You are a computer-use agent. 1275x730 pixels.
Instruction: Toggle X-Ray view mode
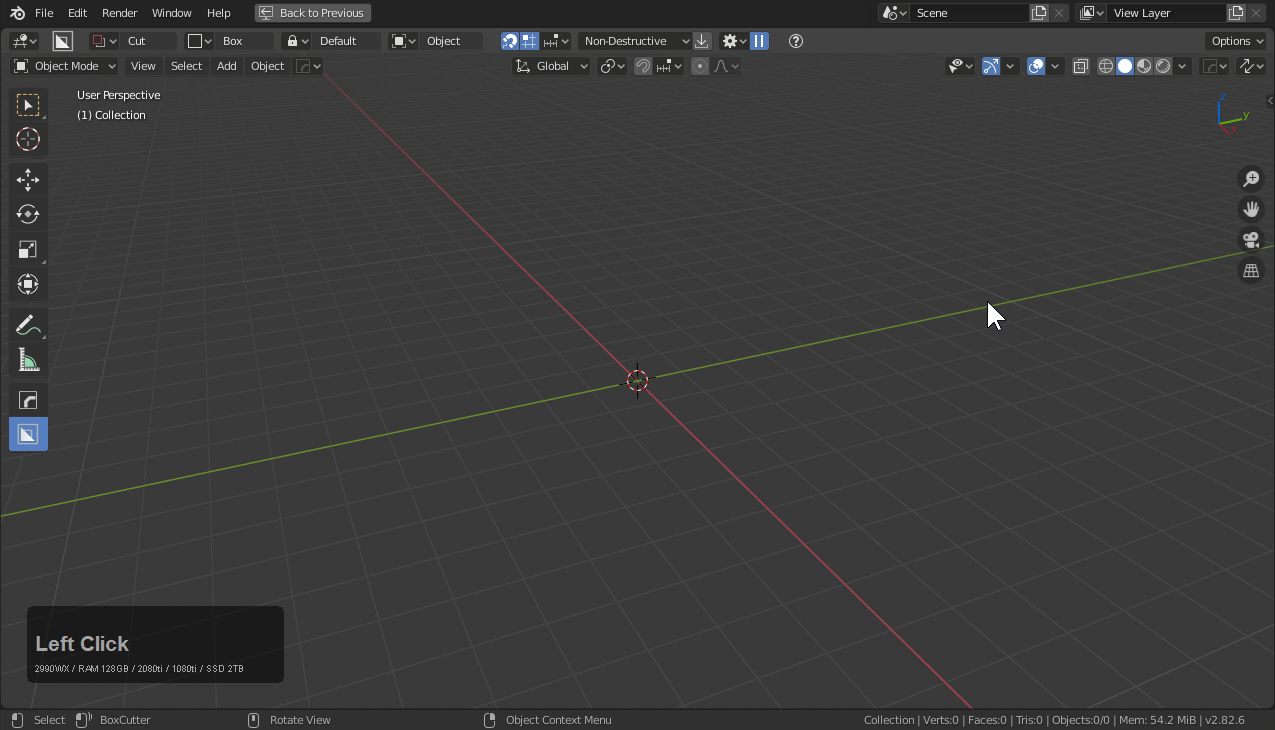pos(1081,66)
